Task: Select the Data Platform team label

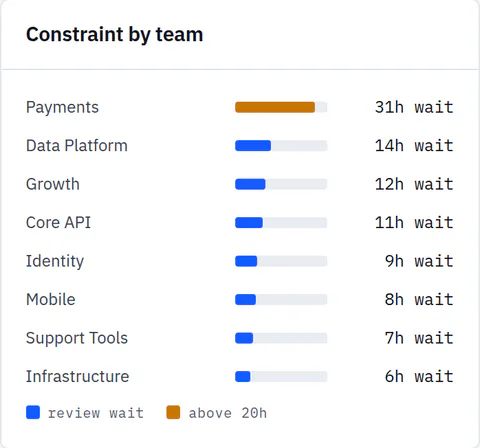Action: pos(77,146)
